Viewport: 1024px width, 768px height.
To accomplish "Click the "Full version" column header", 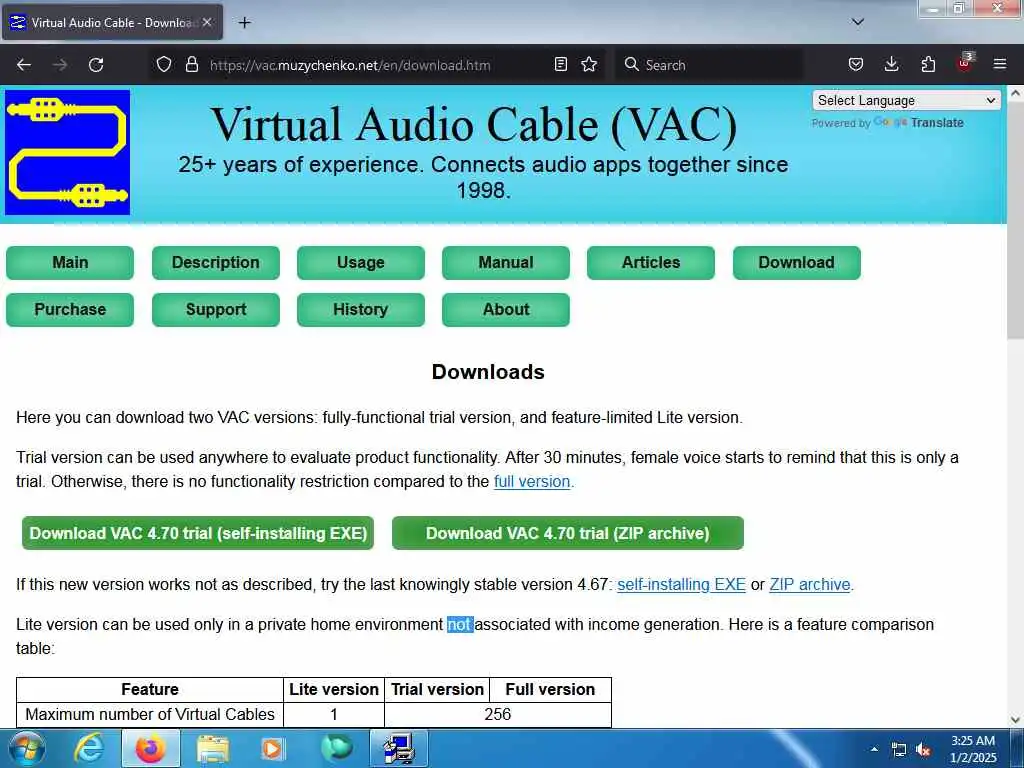I will click(550, 690).
